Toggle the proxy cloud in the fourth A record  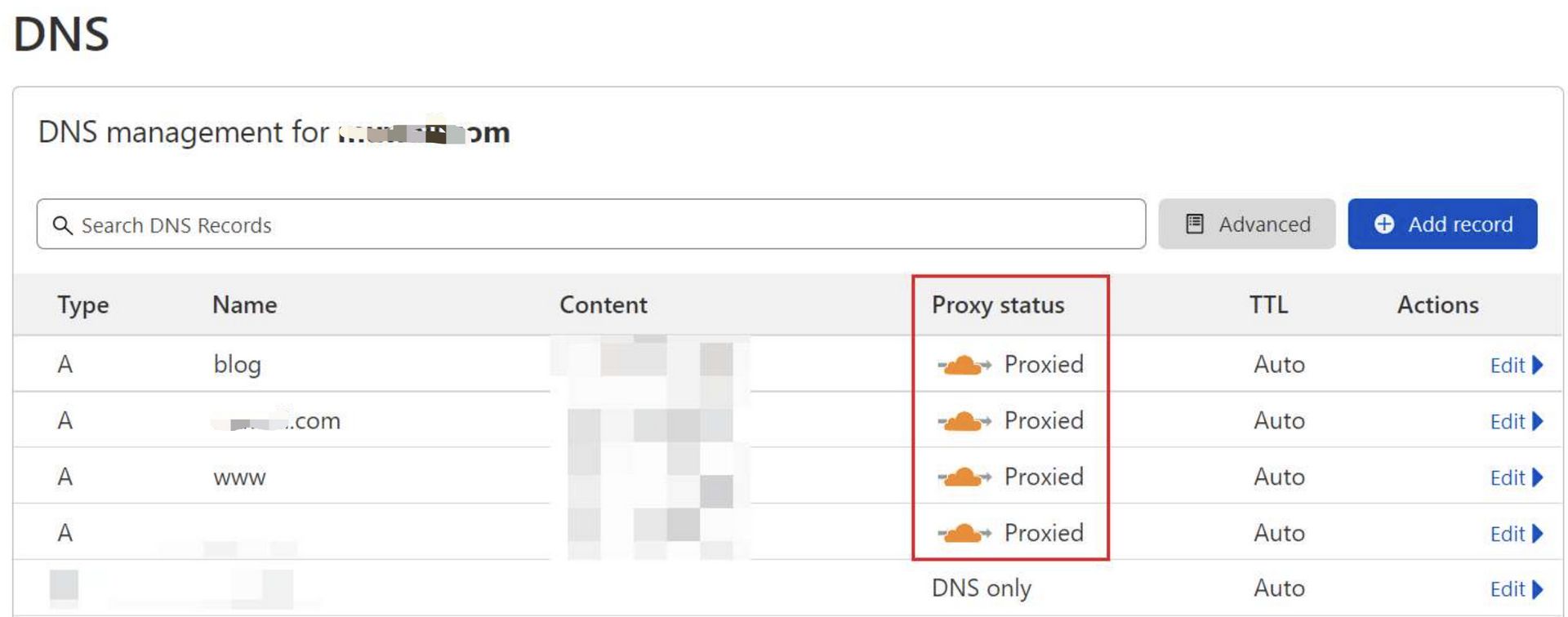964,533
